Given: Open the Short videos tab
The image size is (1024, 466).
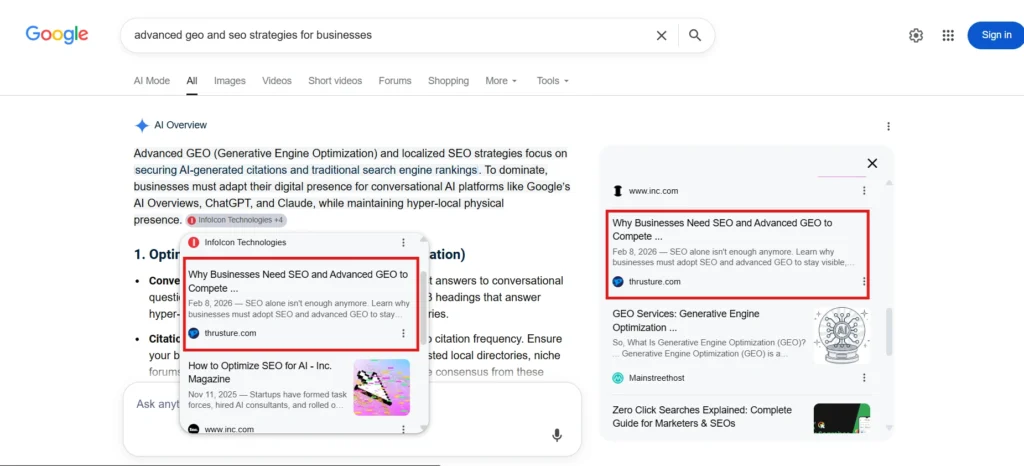Looking at the screenshot, I should point(335,81).
